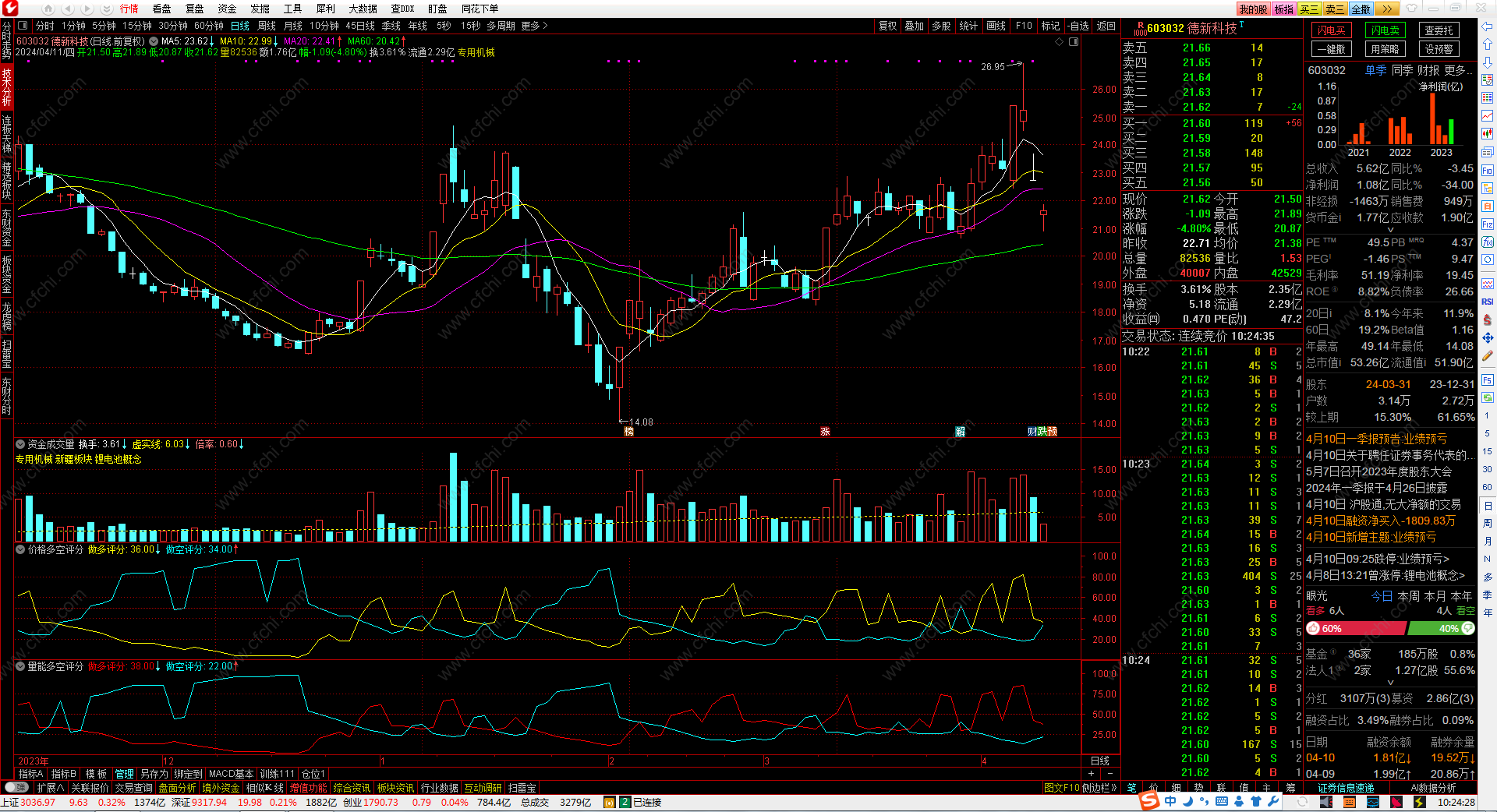The height and width of the screenshot is (812, 1497).
Task: Click the RSI icon in right sidebar
Action: 1487,302
